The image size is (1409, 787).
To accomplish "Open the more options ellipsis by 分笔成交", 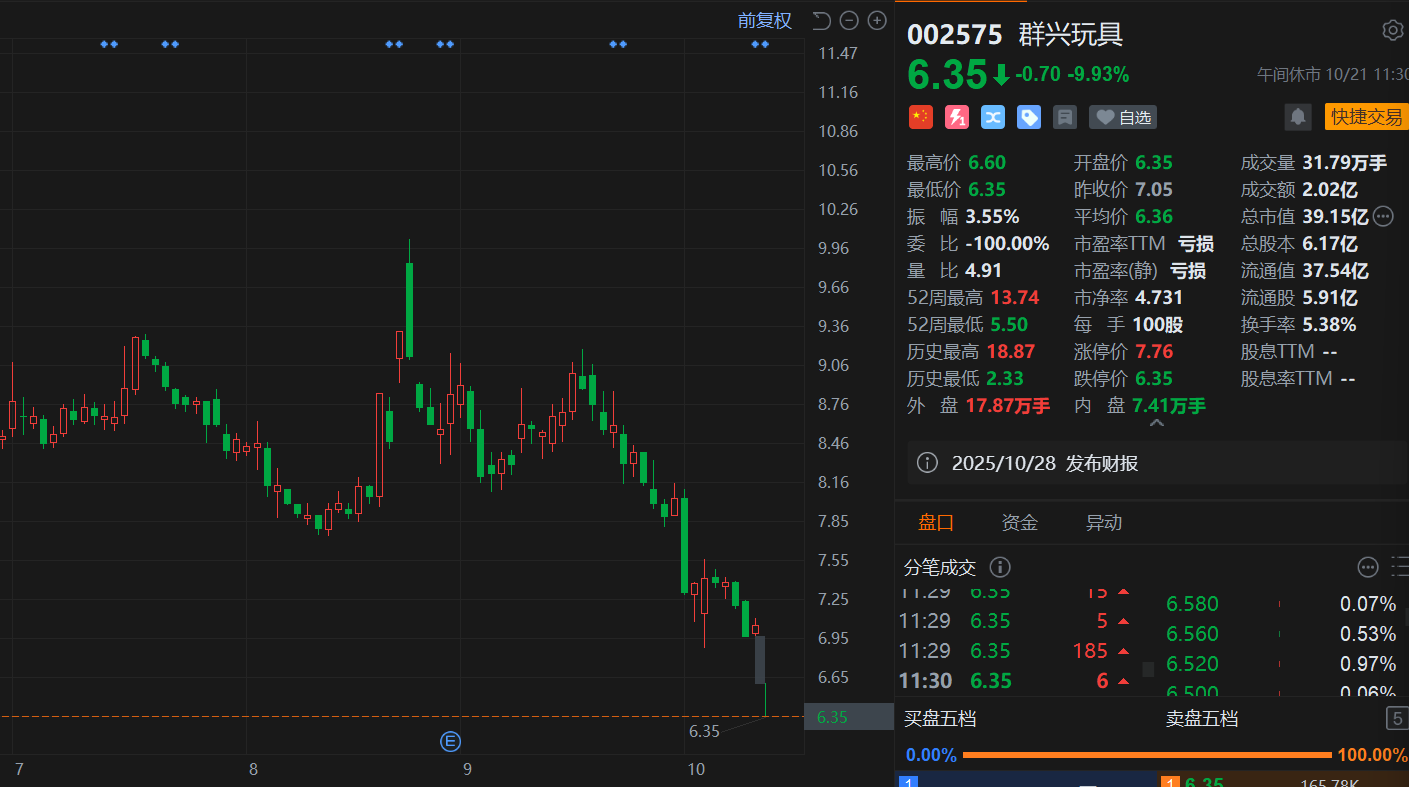I will [x=1368, y=567].
